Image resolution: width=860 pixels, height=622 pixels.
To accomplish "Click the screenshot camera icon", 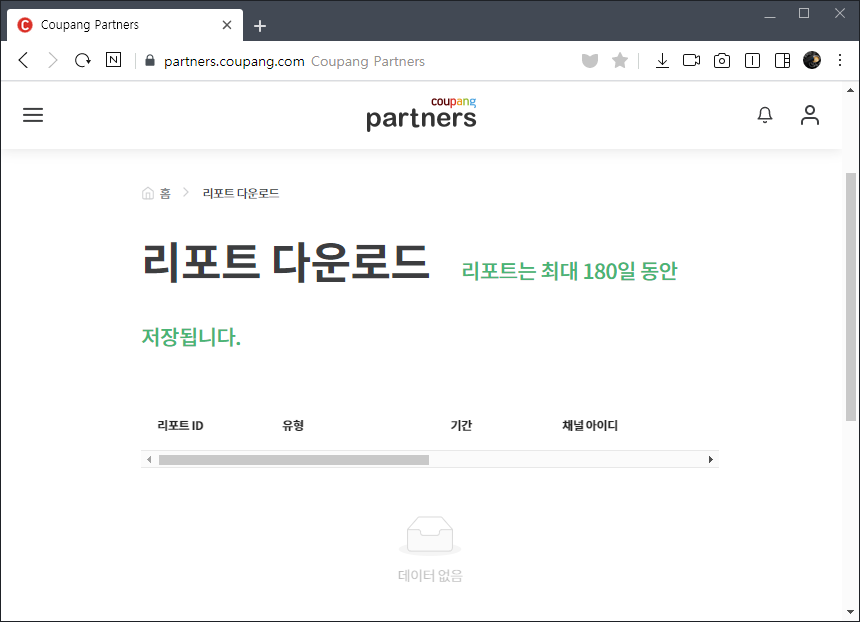I will (x=722, y=60).
